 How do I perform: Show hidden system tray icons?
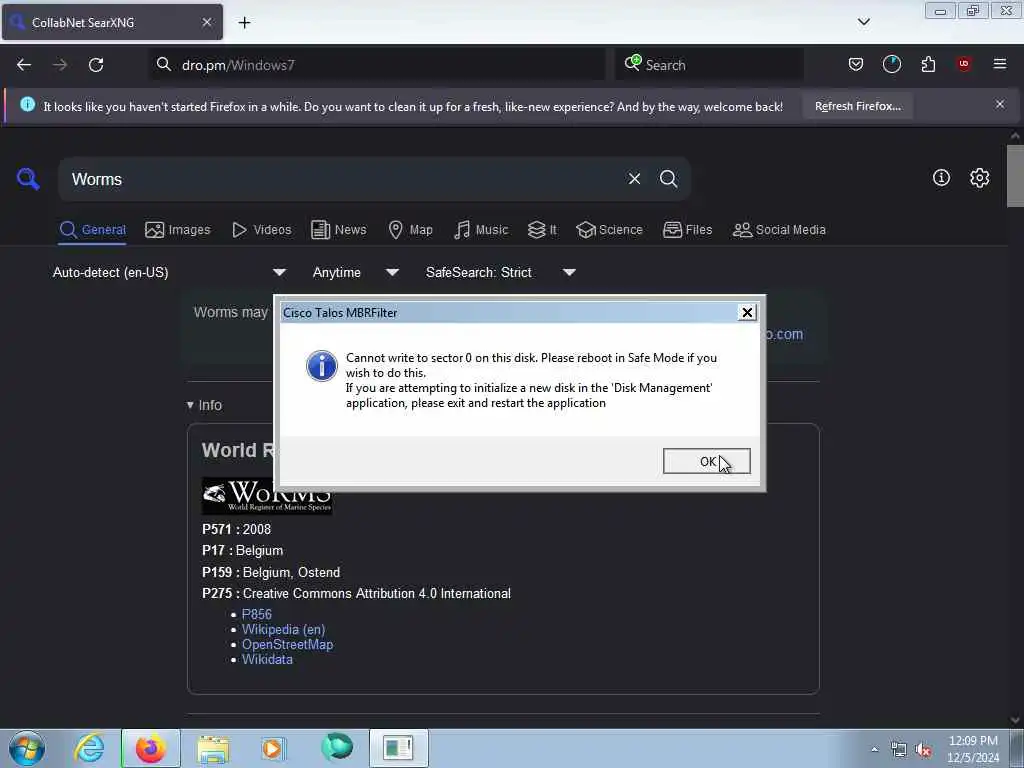click(874, 750)
